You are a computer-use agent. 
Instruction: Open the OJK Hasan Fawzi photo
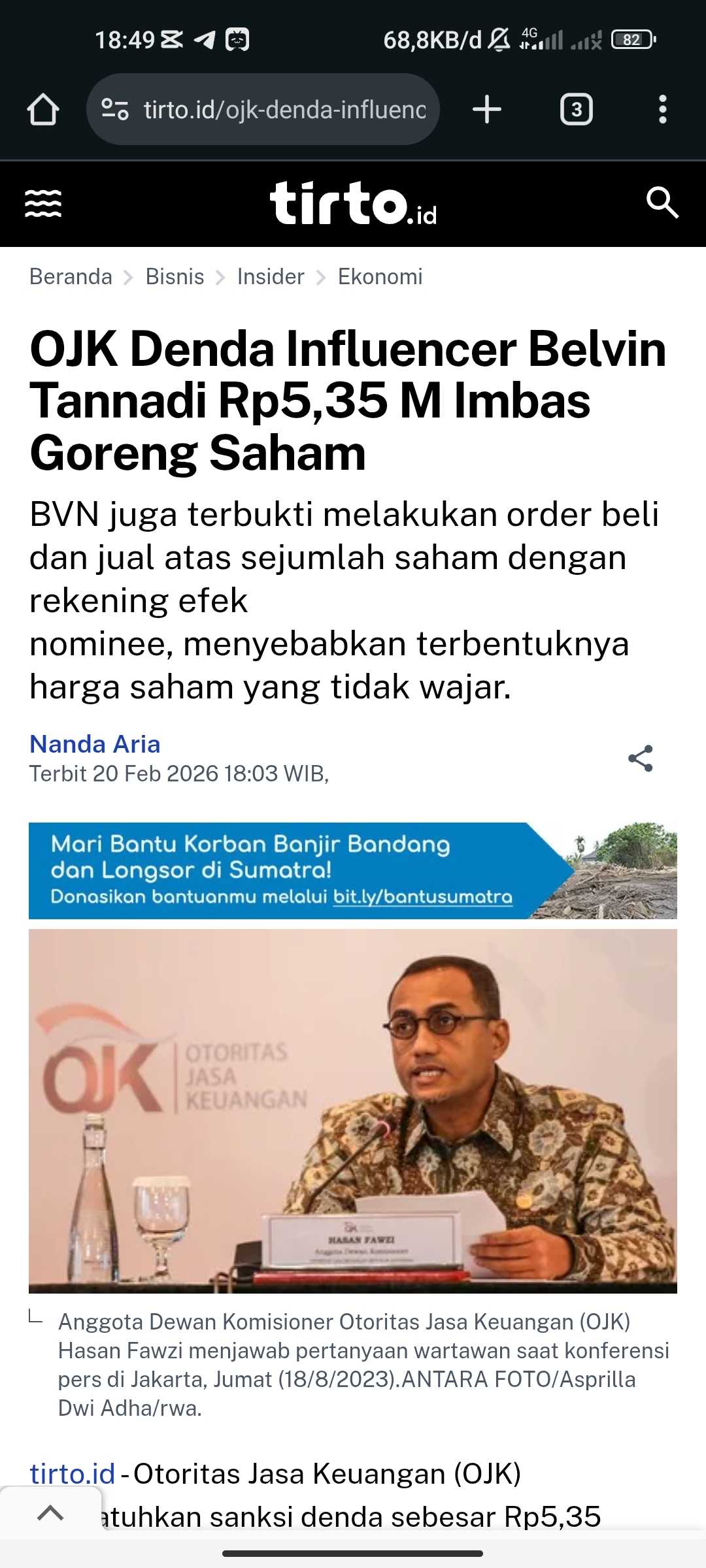point(353,1111)
